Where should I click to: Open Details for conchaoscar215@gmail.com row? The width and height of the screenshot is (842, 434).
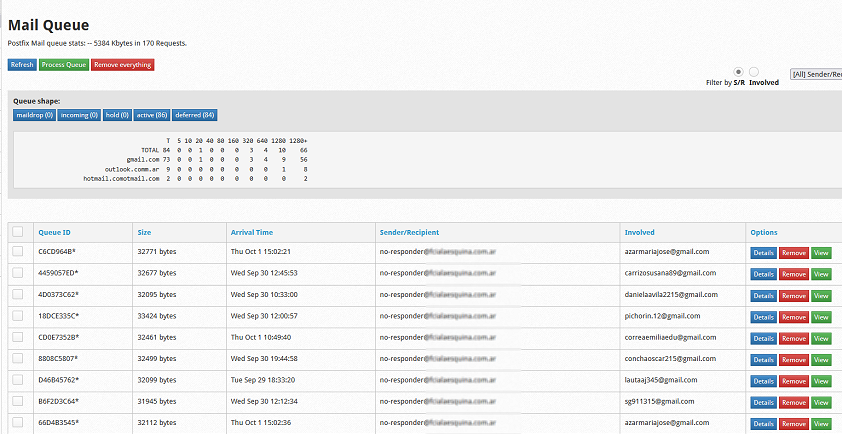pyautogui.click(x=764, y=360)
